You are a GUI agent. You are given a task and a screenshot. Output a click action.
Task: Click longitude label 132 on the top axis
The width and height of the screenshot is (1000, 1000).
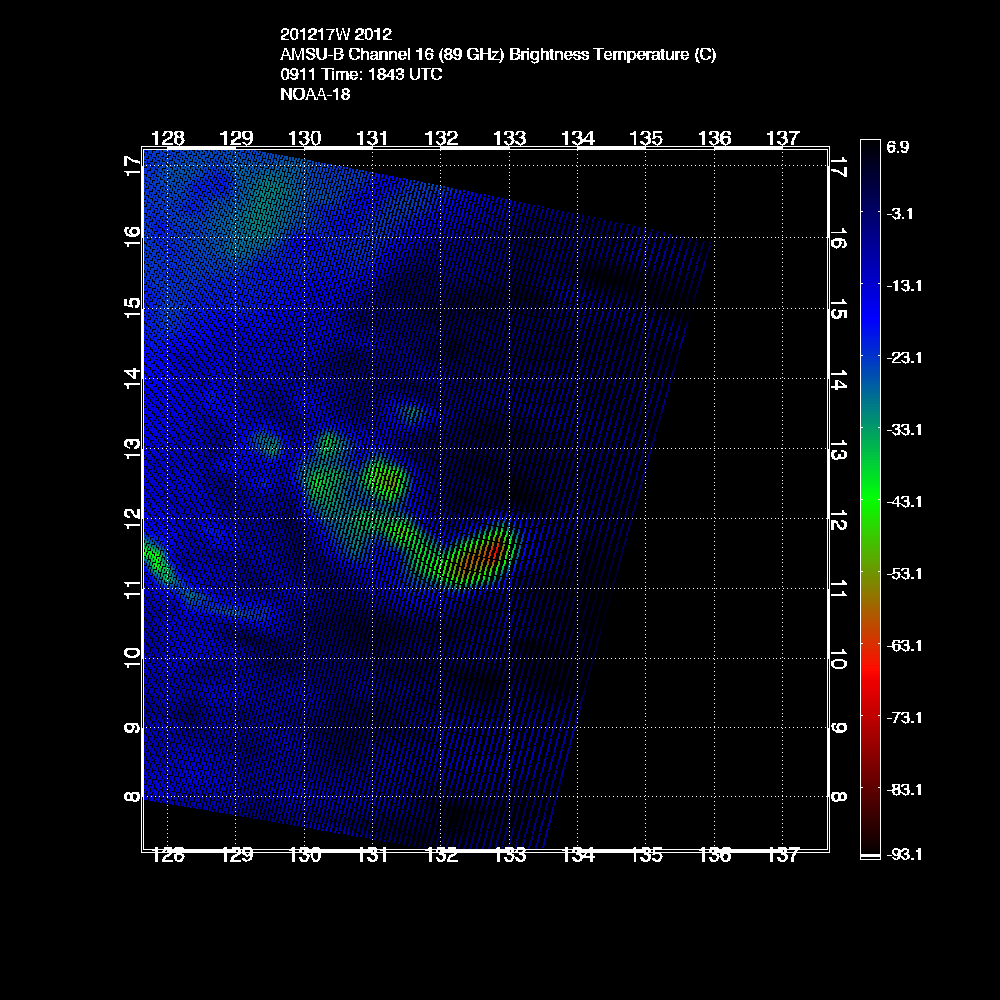(x=441, y=138)
